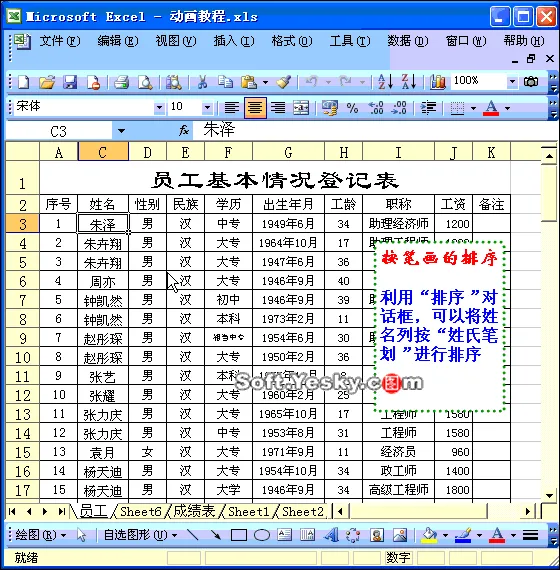Open Print Preview magnifier icon
Viewport: 560px width, 570px height.
pyautogui.click(x=145, y=82)
